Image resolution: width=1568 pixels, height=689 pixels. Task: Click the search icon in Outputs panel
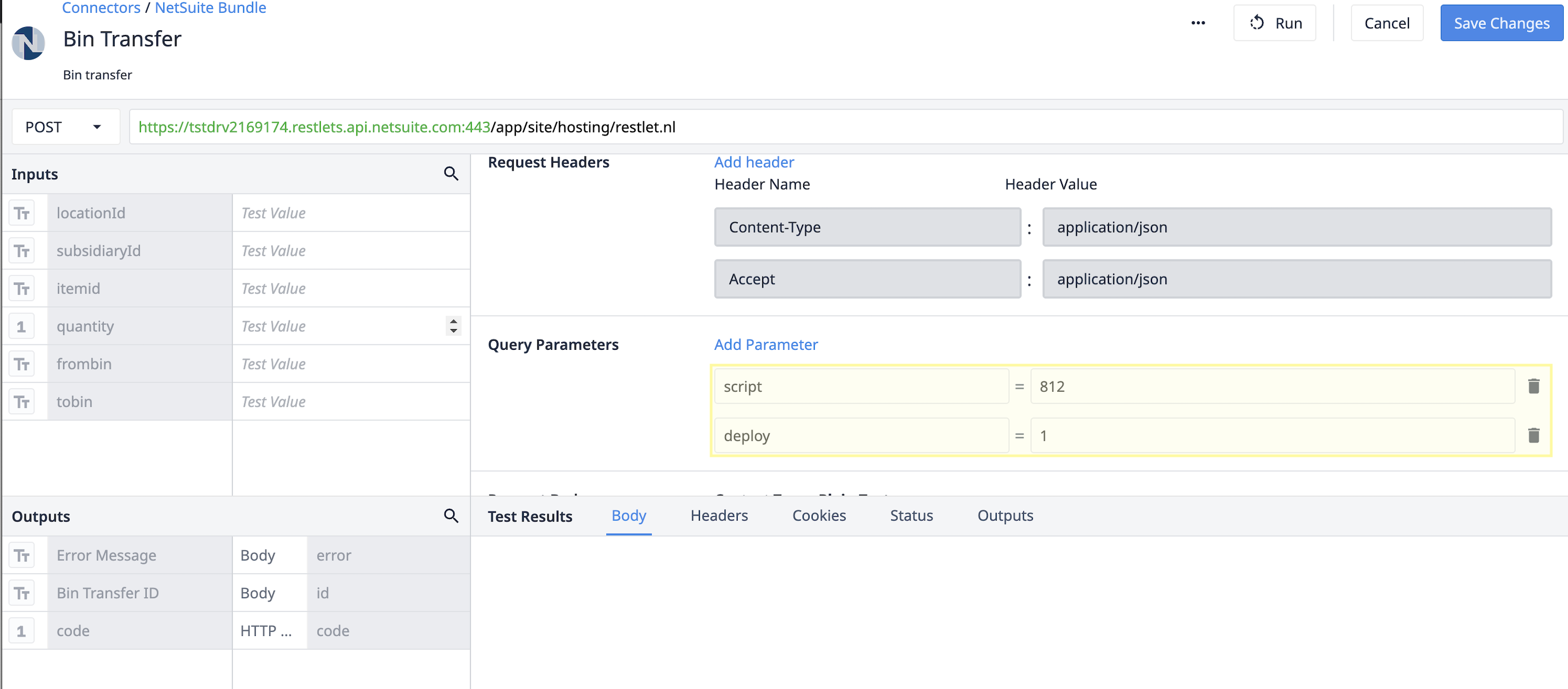pos(452,516)
